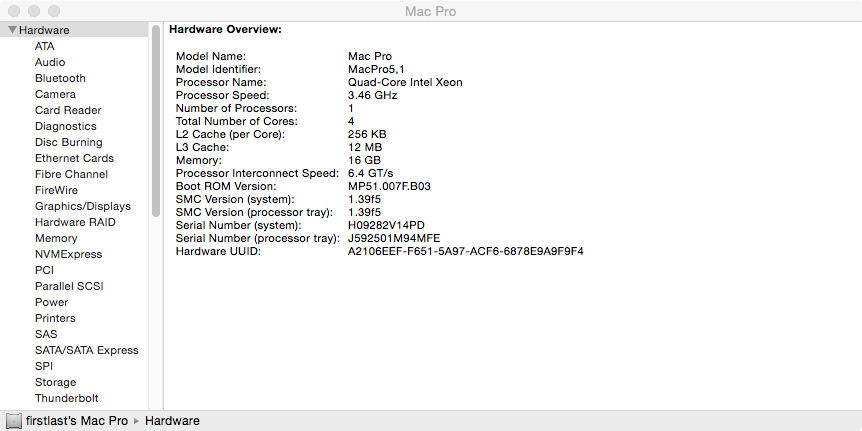Show Thunderbolt information
The height and width of the screenshot is (431, 862).
[67, 398]
